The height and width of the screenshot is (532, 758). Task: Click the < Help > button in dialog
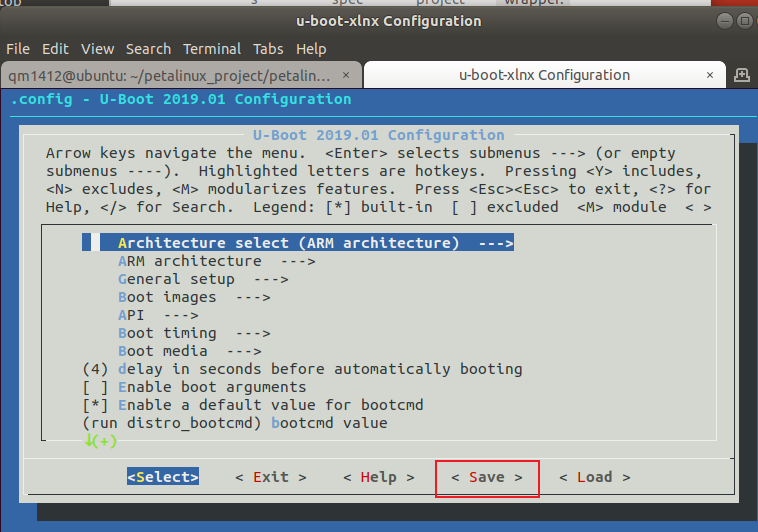coord(379,477)
